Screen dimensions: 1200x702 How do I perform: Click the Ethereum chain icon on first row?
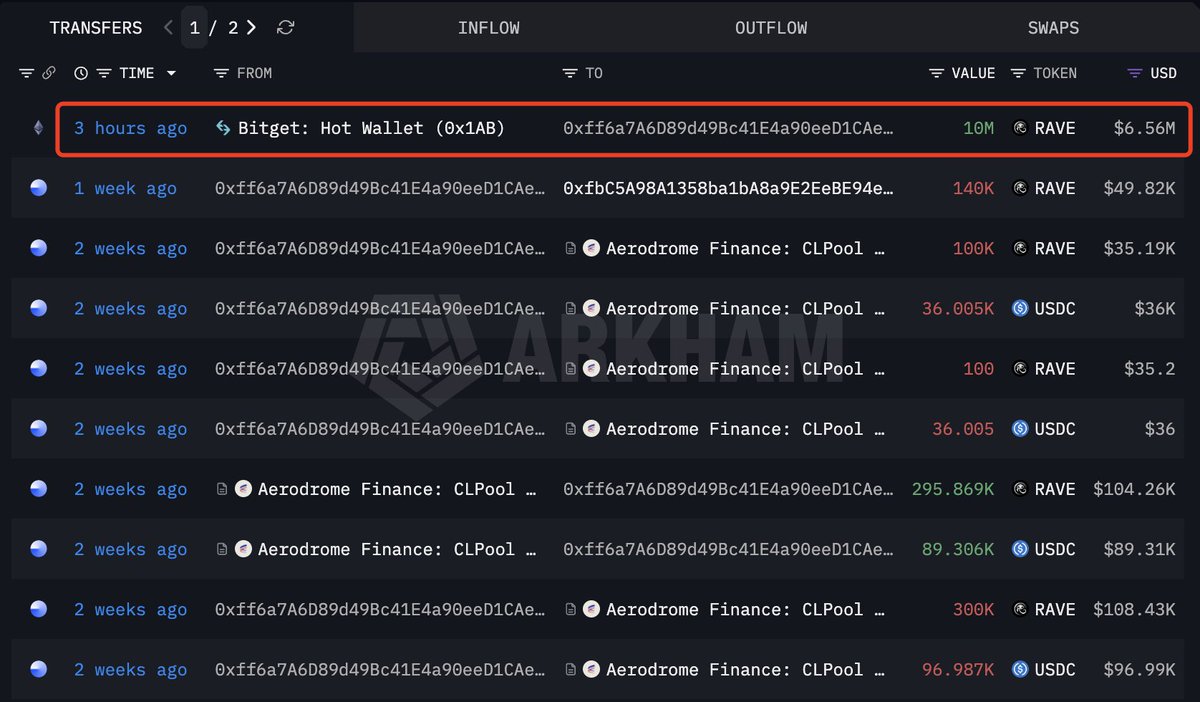[x=39, y=128]
